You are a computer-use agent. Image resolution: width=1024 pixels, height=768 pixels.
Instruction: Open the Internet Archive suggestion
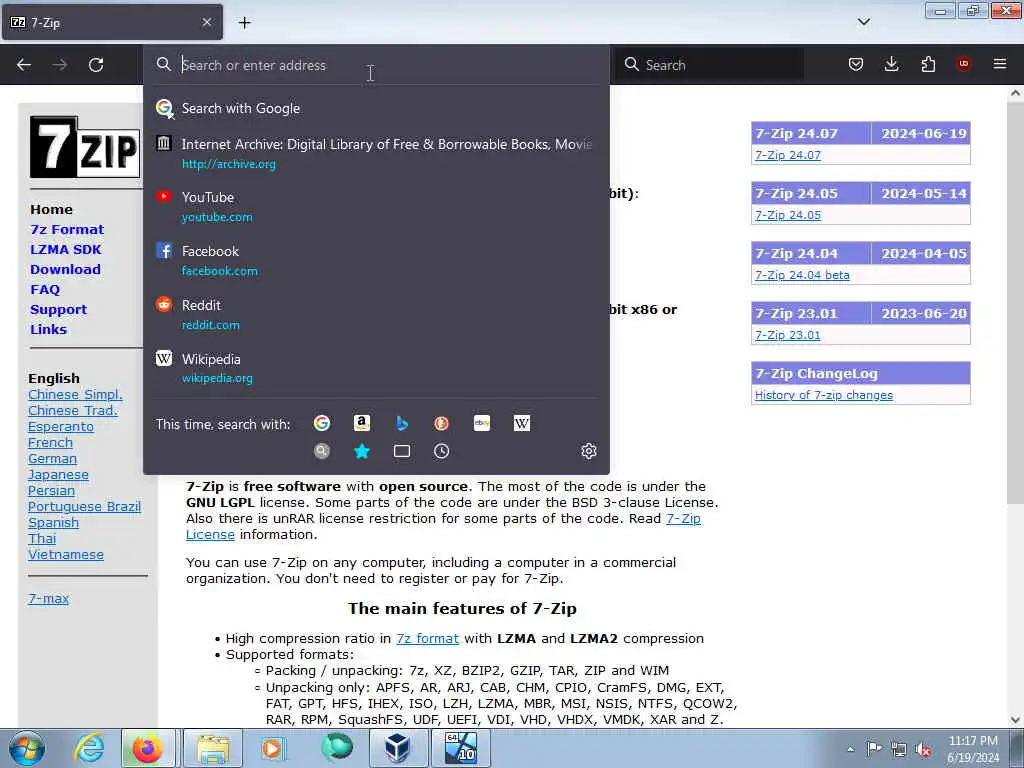click(x=376, y=153)
